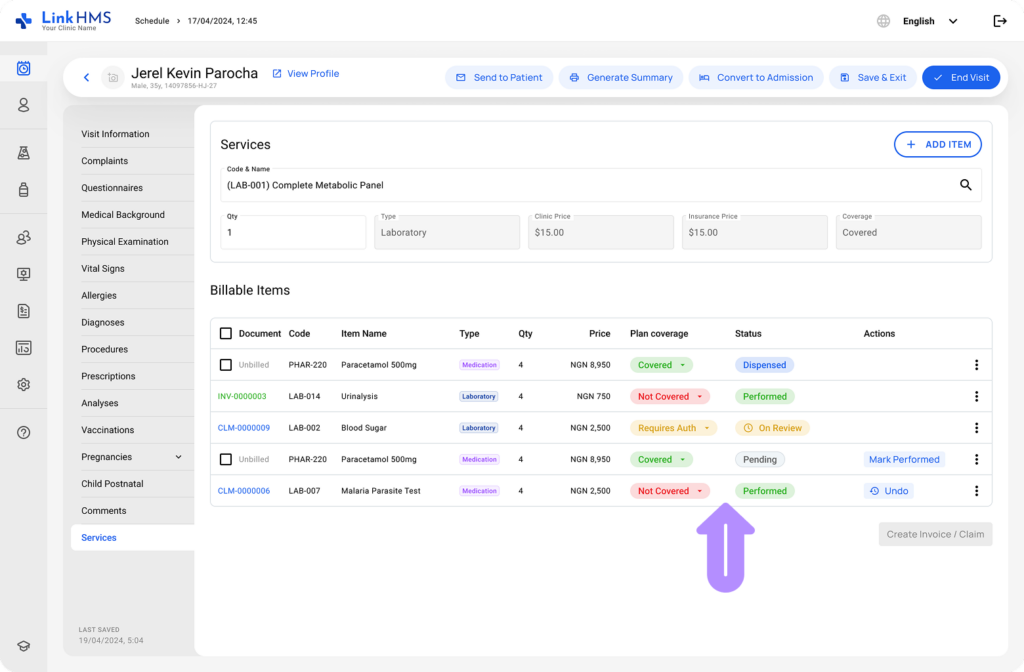Click the Code & Name search field

(600, 185)
